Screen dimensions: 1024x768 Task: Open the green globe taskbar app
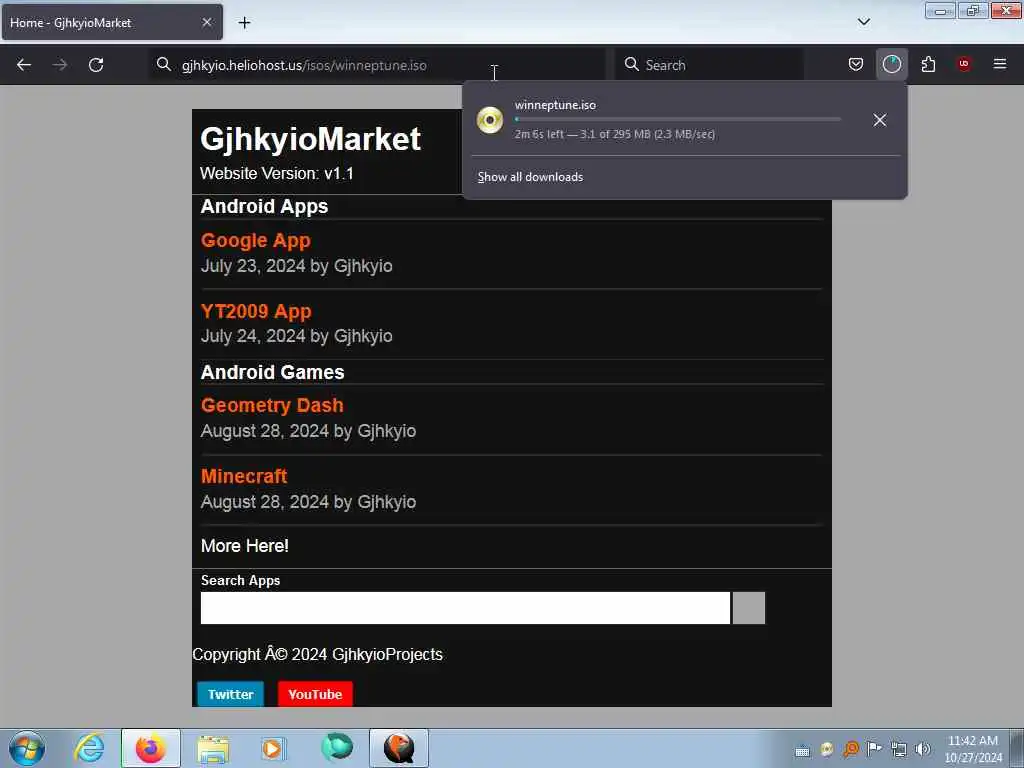point(337,748)
